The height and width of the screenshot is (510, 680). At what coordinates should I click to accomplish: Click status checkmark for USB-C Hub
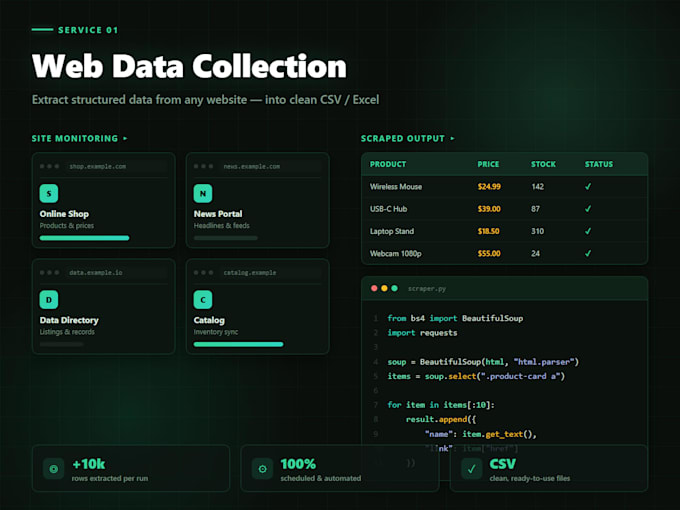tap(588, 209)
